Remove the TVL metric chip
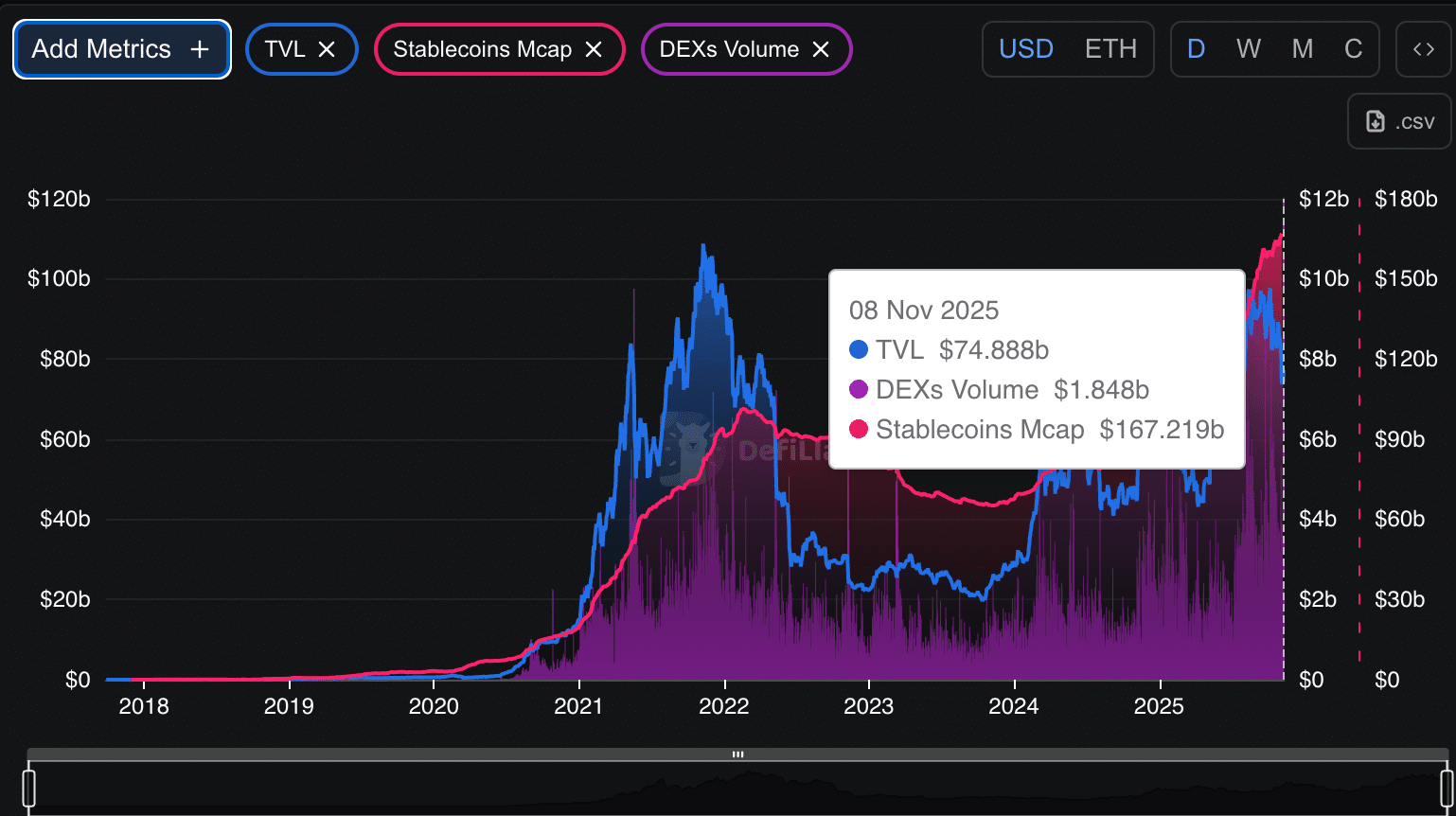The height and width of the screenshot is (816, 1456). (x=327, y=49)
